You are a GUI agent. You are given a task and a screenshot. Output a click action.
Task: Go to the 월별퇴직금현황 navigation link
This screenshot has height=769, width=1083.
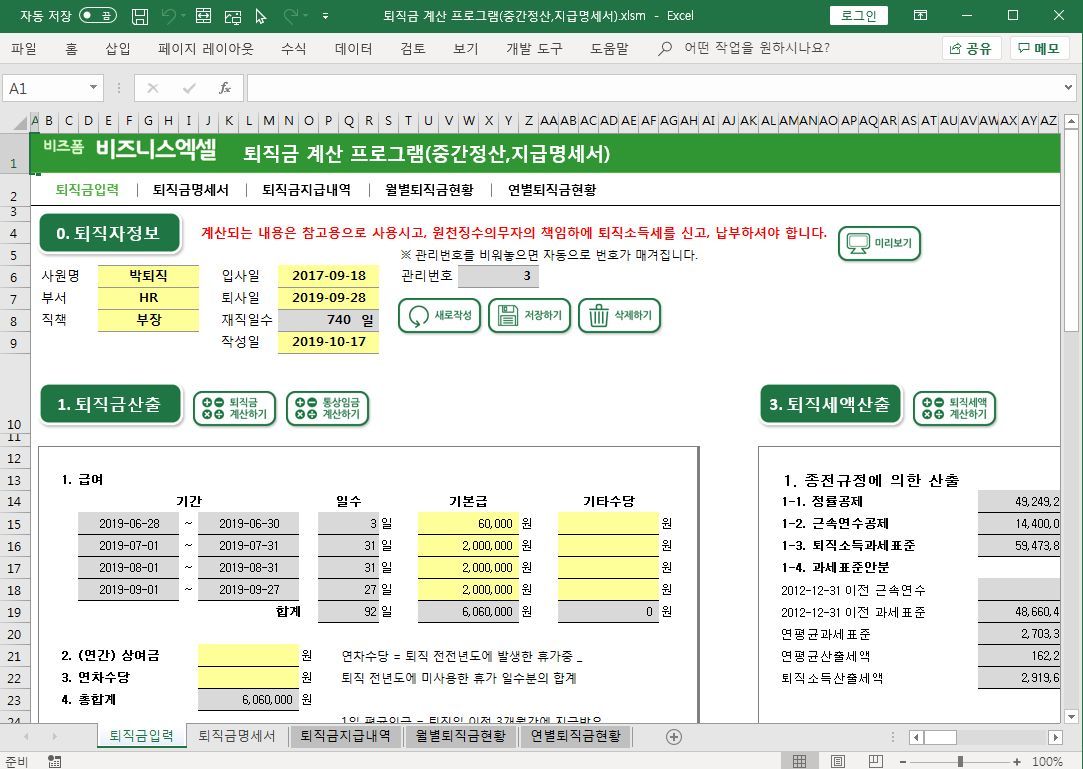tap(429, 190)
